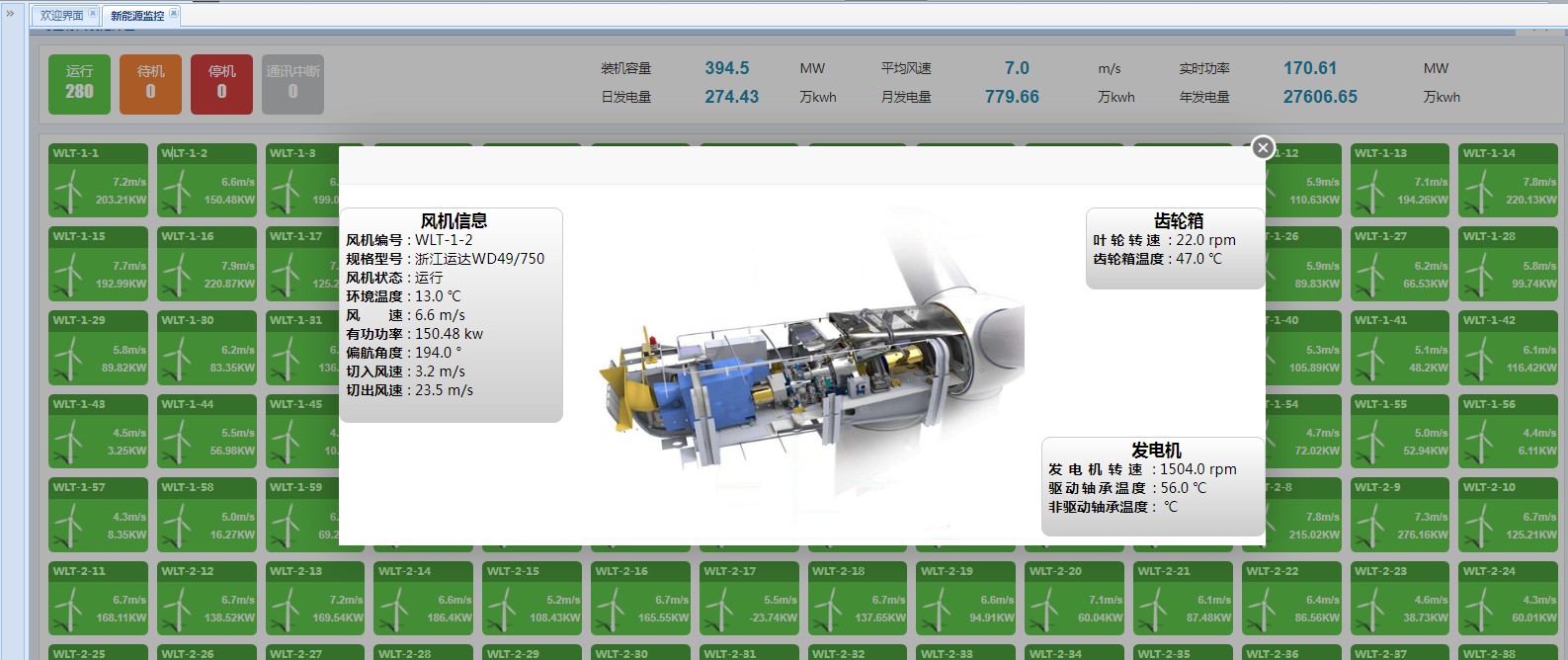This screenshot has width=1568, height=660.
Task: Click the turbine icon in WLT-2-11
Action: [67, 610]
